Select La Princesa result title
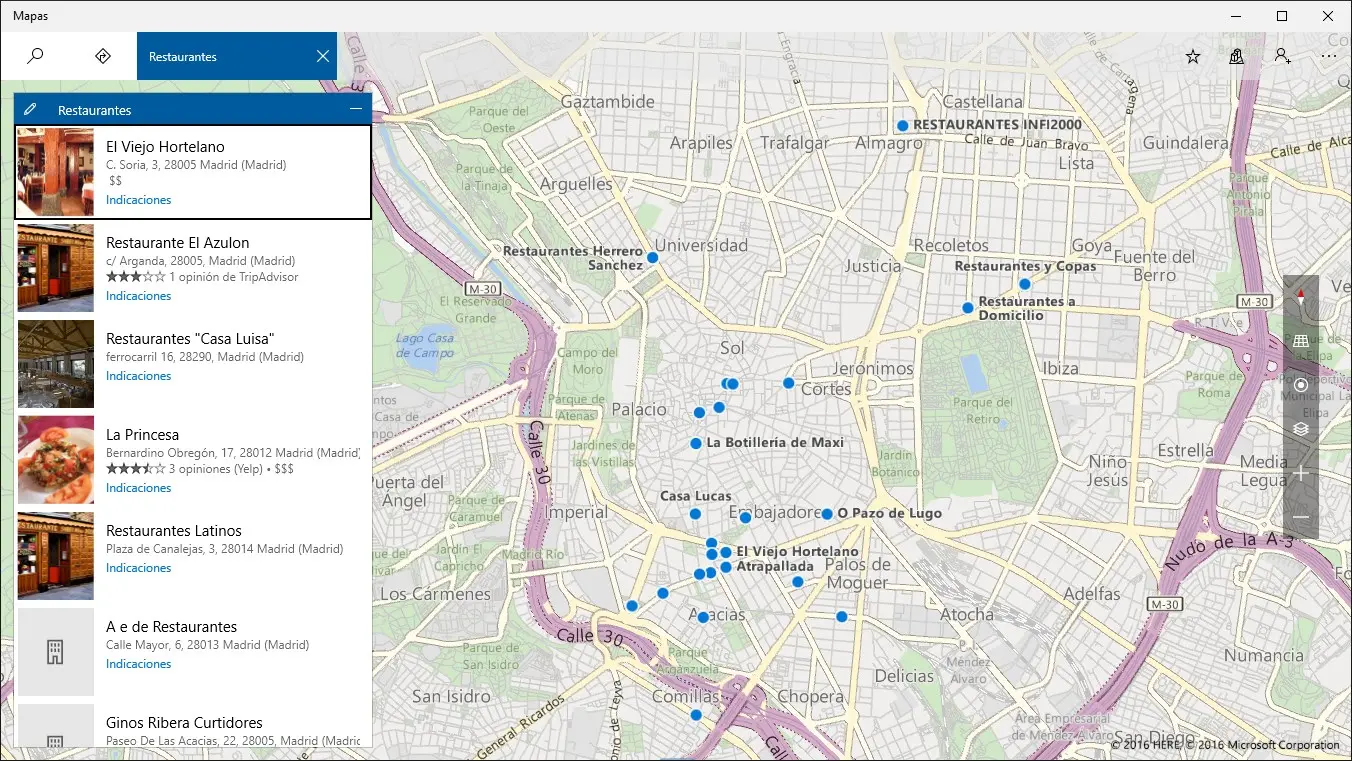 pyautogui.click(x=143, y=435)
